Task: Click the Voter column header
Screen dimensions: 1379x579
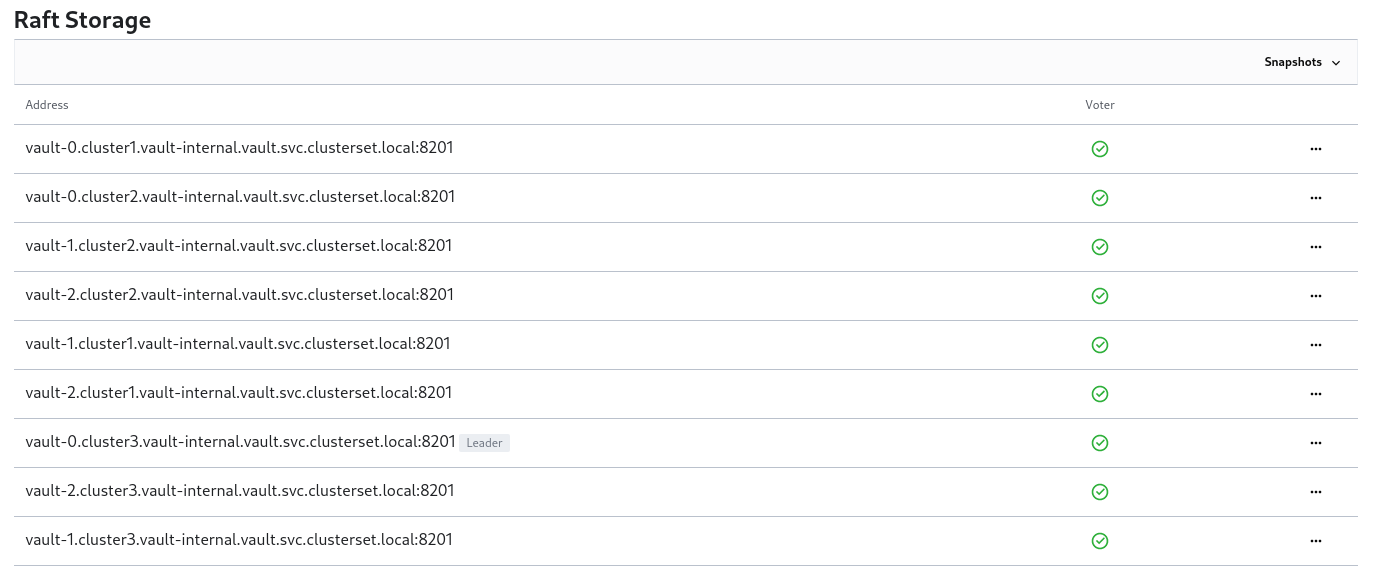Action: coord(1099,105)
